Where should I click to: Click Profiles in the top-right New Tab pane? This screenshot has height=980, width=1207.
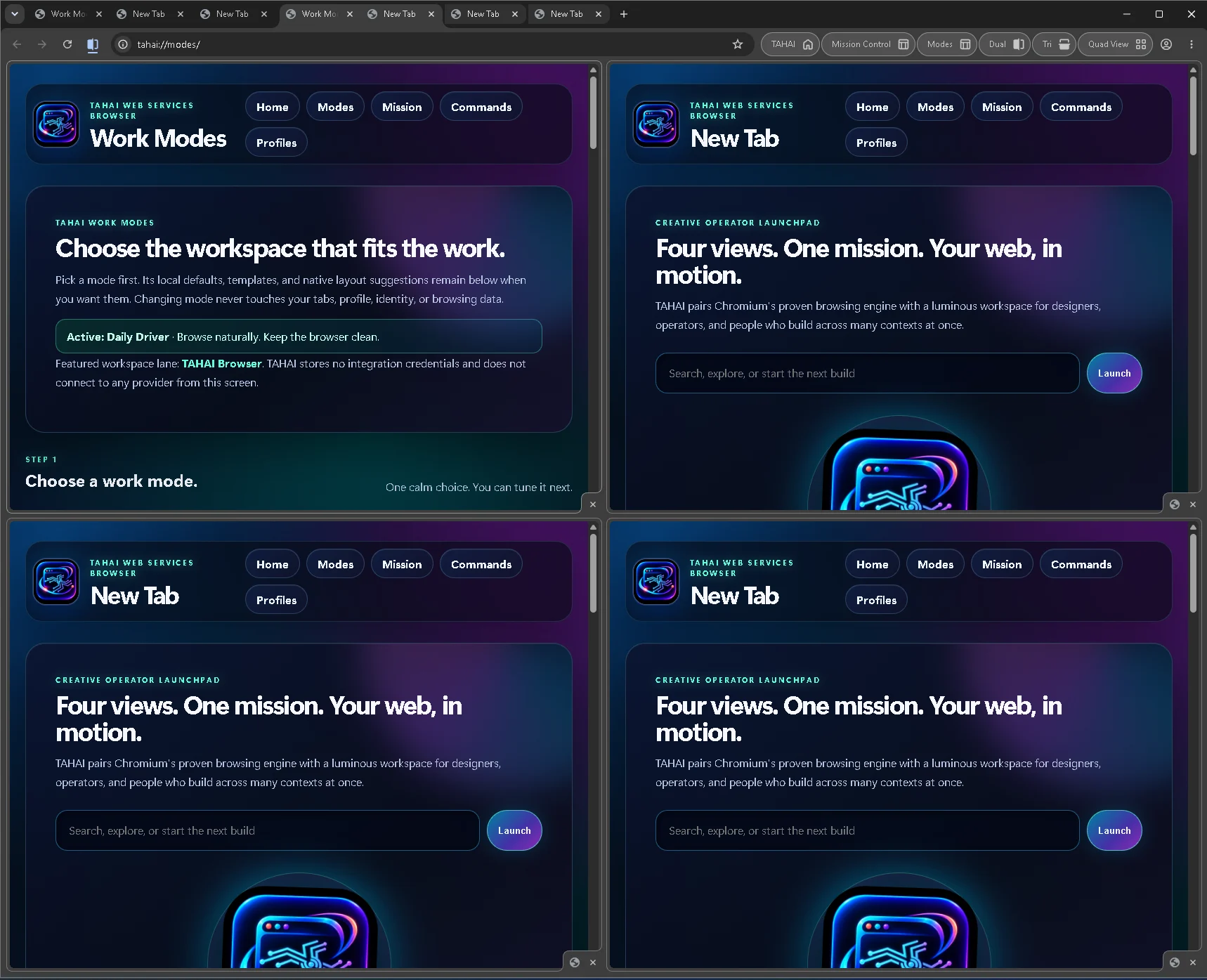click(876, 143)
